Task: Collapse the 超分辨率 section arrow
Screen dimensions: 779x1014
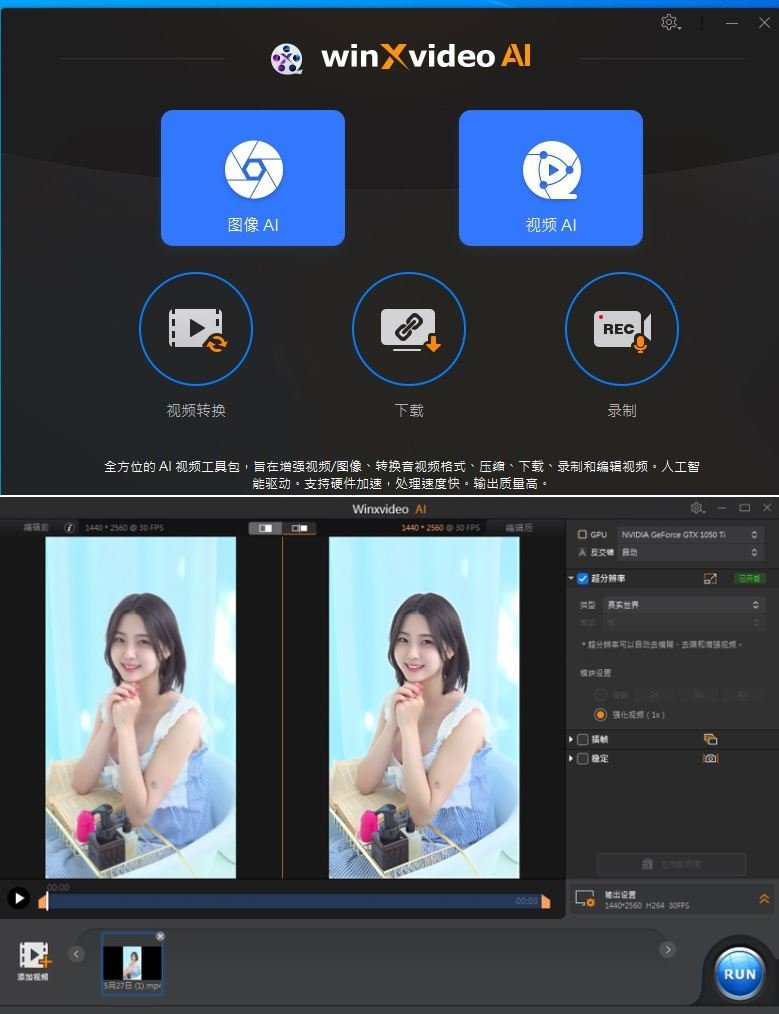Action: tap(571, 578)
